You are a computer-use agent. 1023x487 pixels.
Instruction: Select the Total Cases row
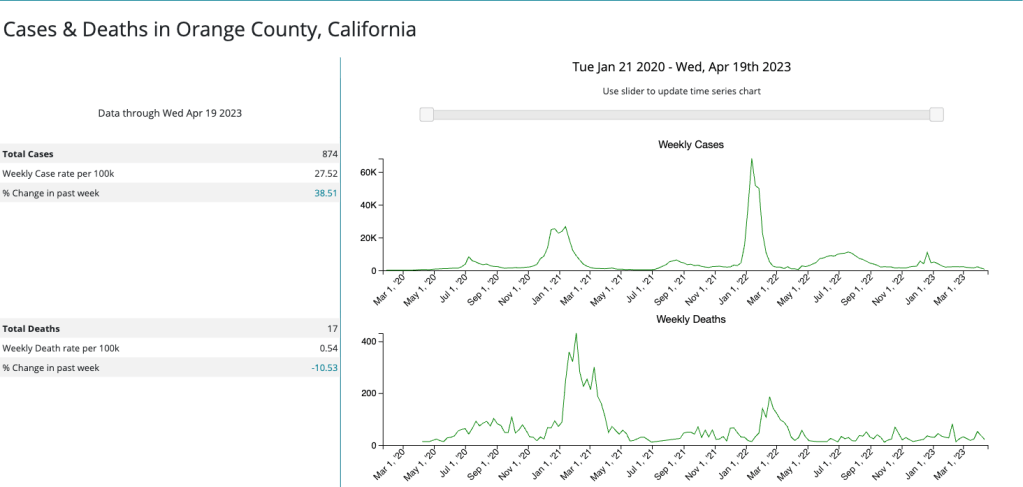(170, 154)
